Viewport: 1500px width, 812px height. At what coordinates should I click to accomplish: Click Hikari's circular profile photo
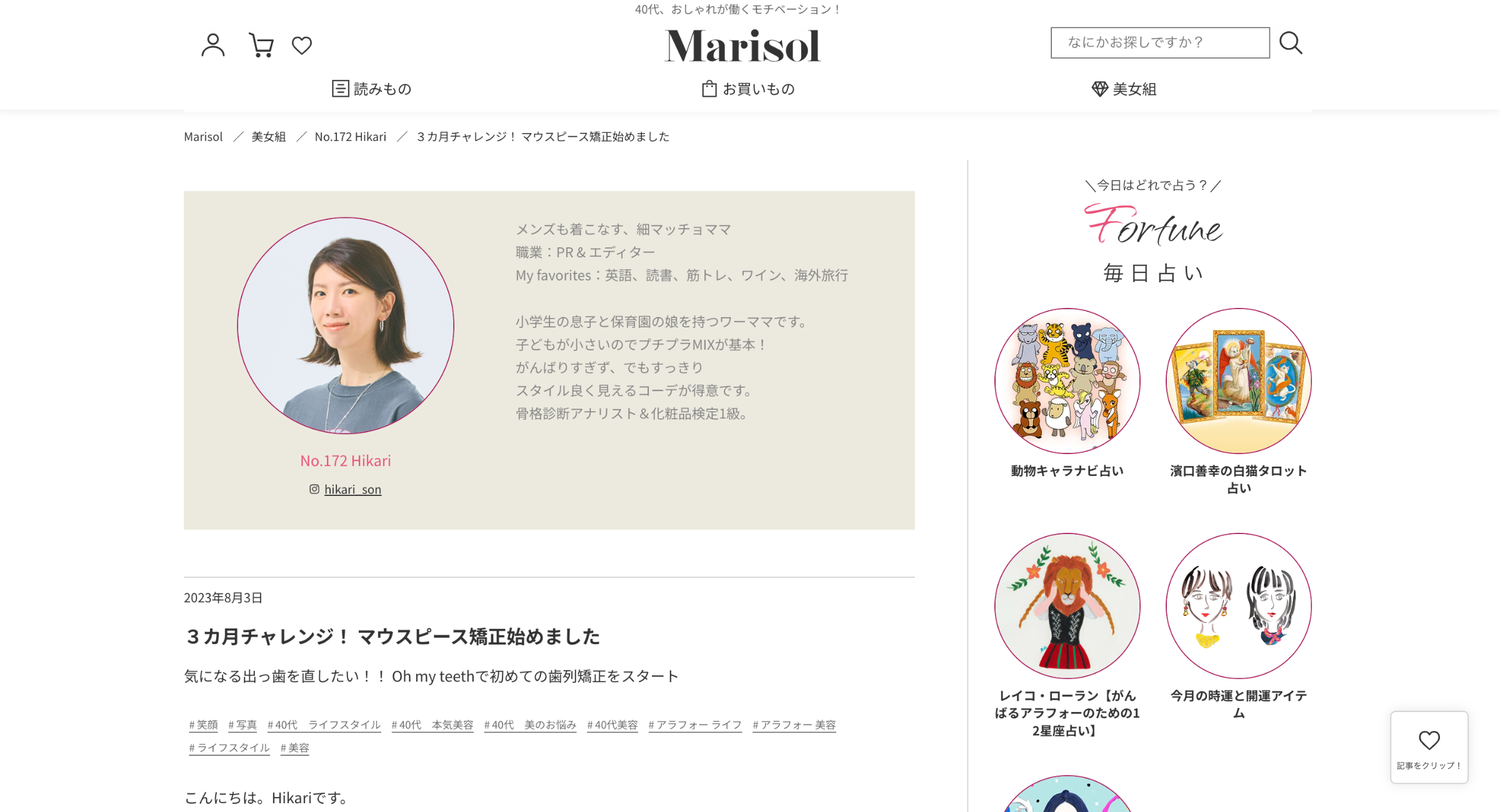click(346, 325)
